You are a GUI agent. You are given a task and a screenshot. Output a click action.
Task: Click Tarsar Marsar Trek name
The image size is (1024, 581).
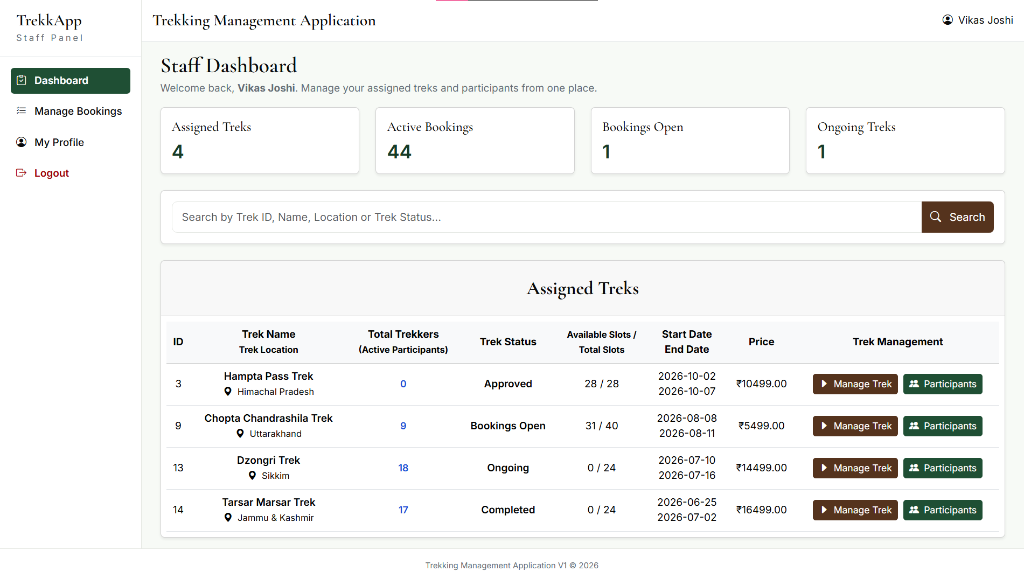point(268,502)
